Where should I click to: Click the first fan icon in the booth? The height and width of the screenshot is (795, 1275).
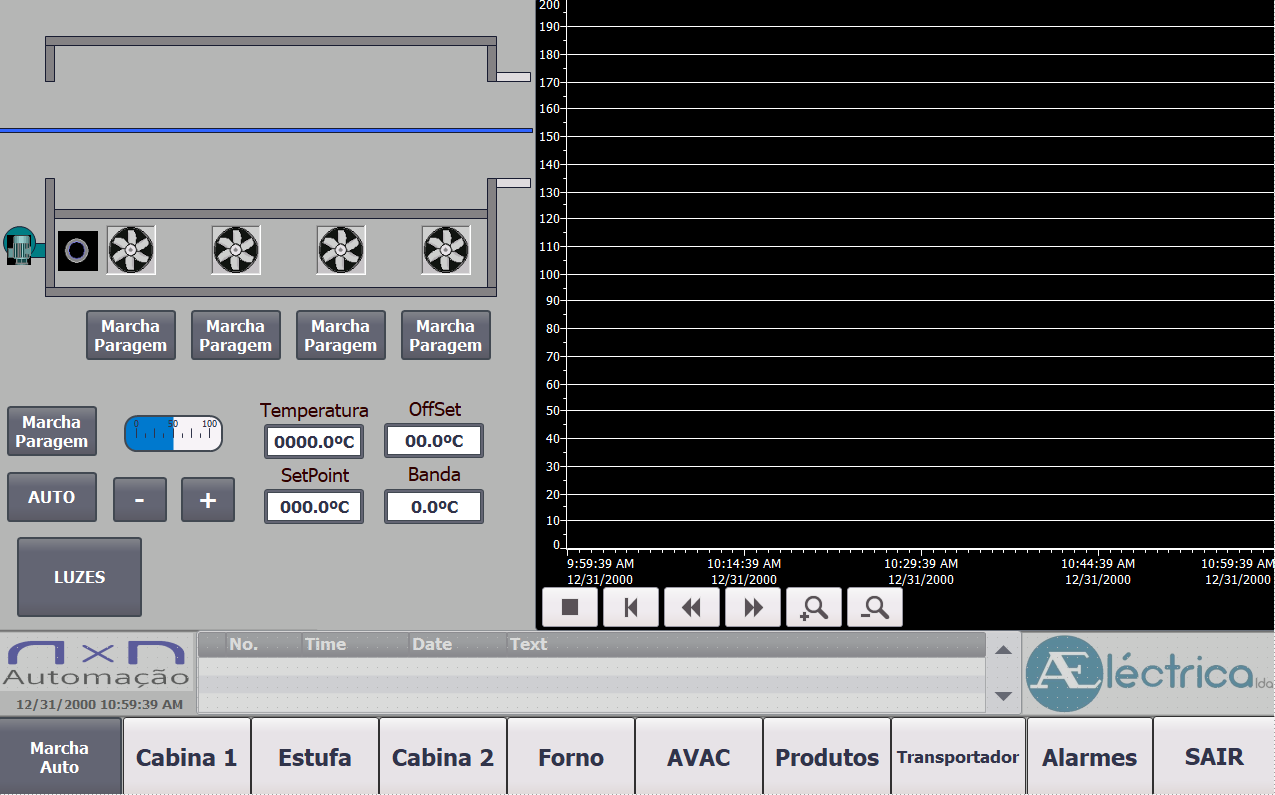[x=131, y=250]
